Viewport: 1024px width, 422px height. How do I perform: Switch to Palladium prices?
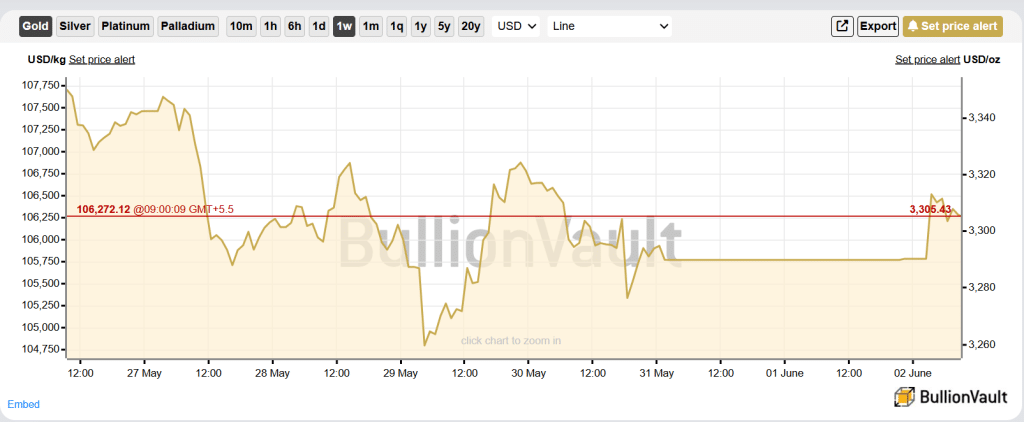pos(188,26)
